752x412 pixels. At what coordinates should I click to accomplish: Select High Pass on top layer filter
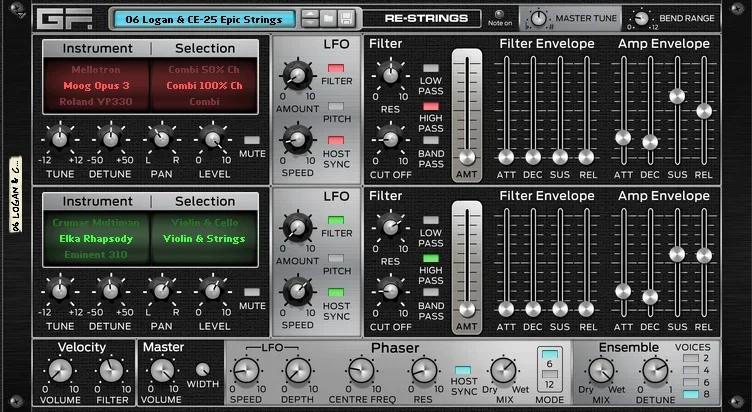[431, 106]
